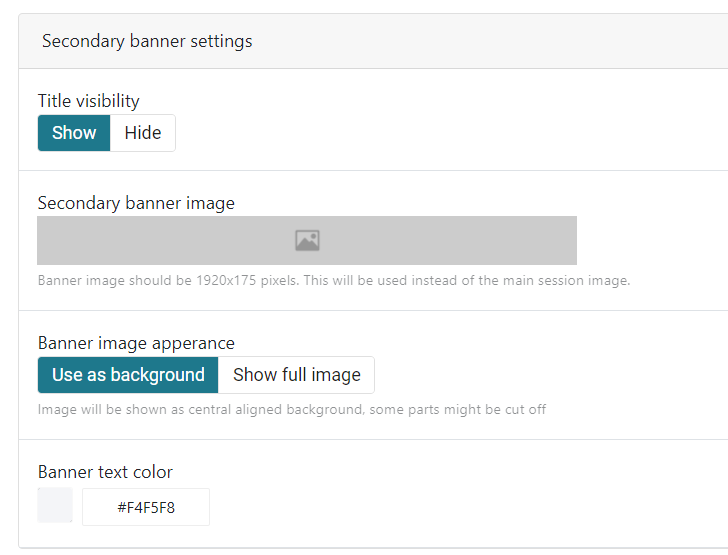Screen dimensions: 728x555
Task: Select Hide for title visibility
Action: pyautogui.click(x=143, y=133)
